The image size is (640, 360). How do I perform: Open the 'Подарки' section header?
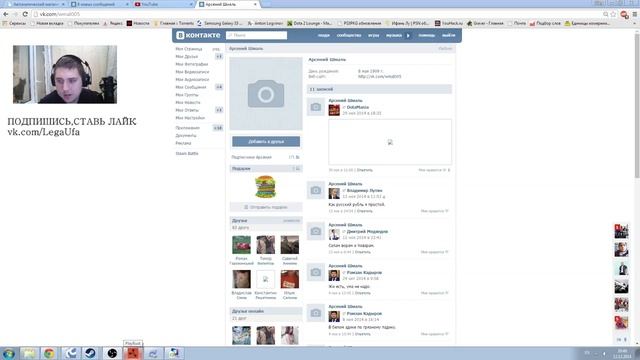pyautogui.click(x=266, y=169)
